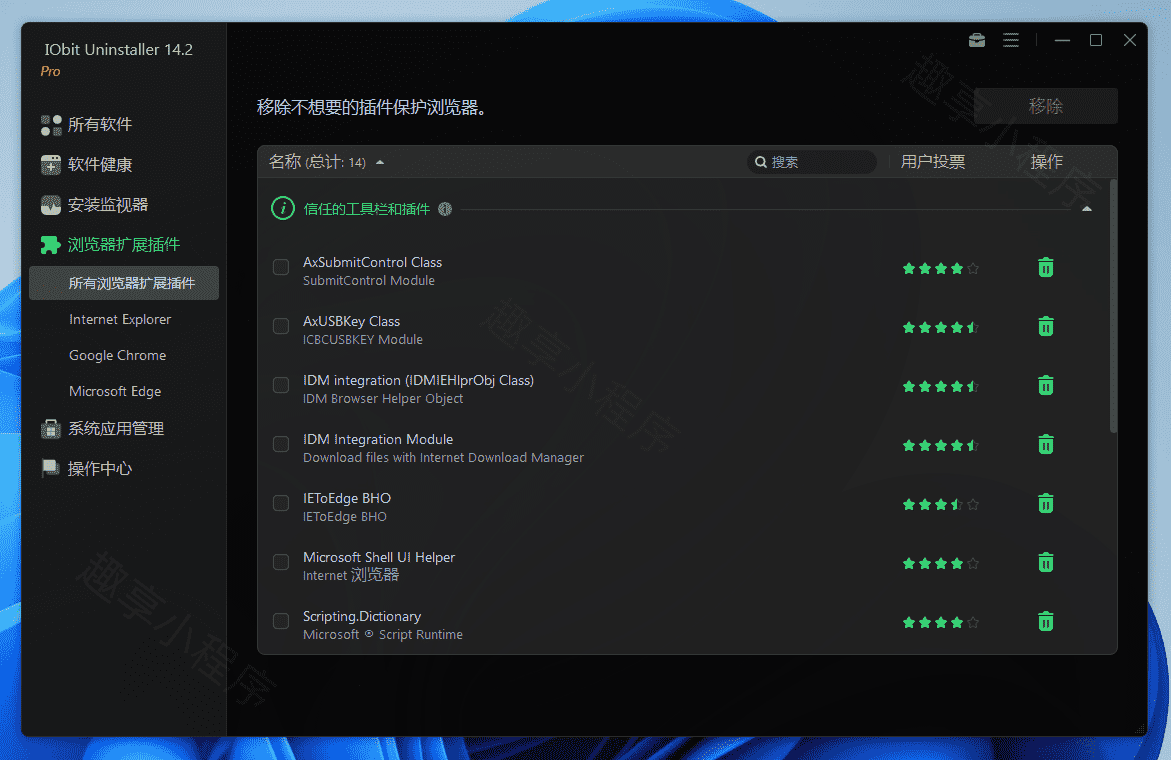This screenshot has width=1171, height=760.
Task: Focus the 搜索 input field
Action: [x=812, y=162]
